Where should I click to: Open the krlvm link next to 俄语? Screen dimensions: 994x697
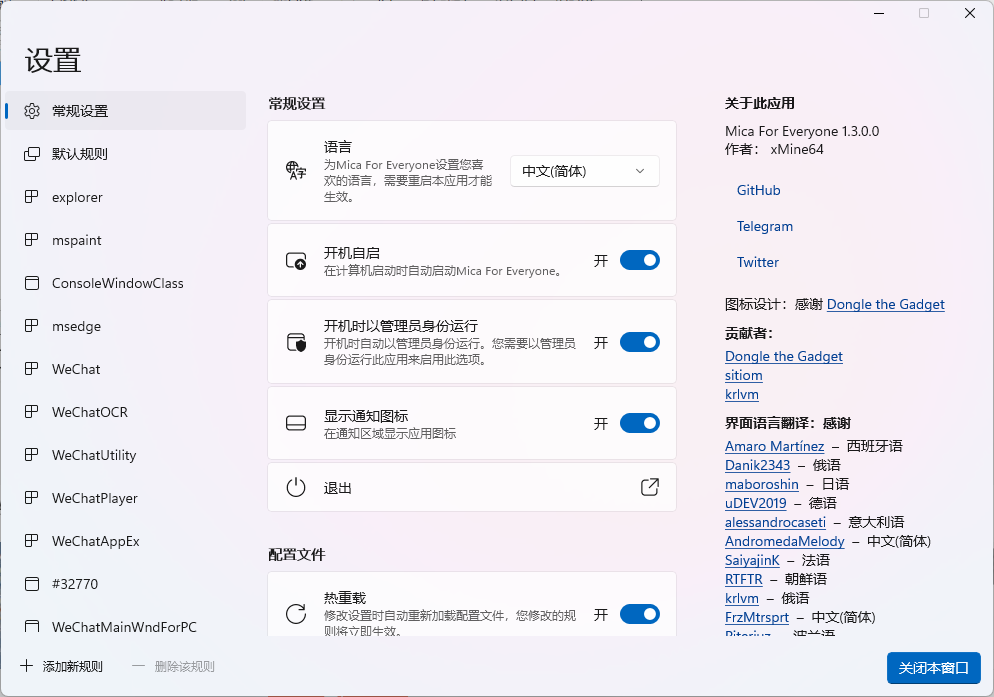pos(742,599)
